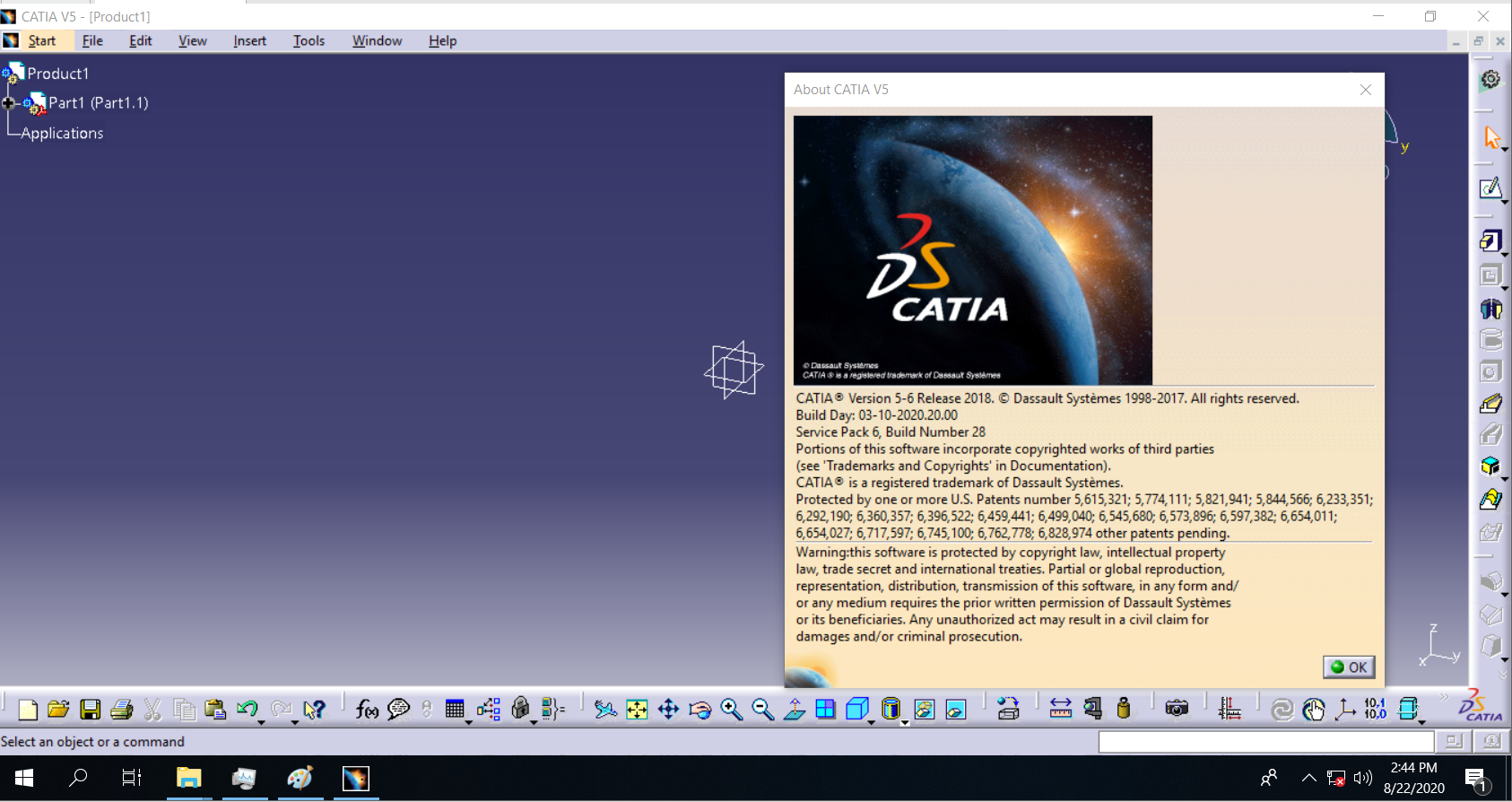Click the Pad extrusion icon
The width and height of the screenshot is (1512, 802).
(1490, 240)
